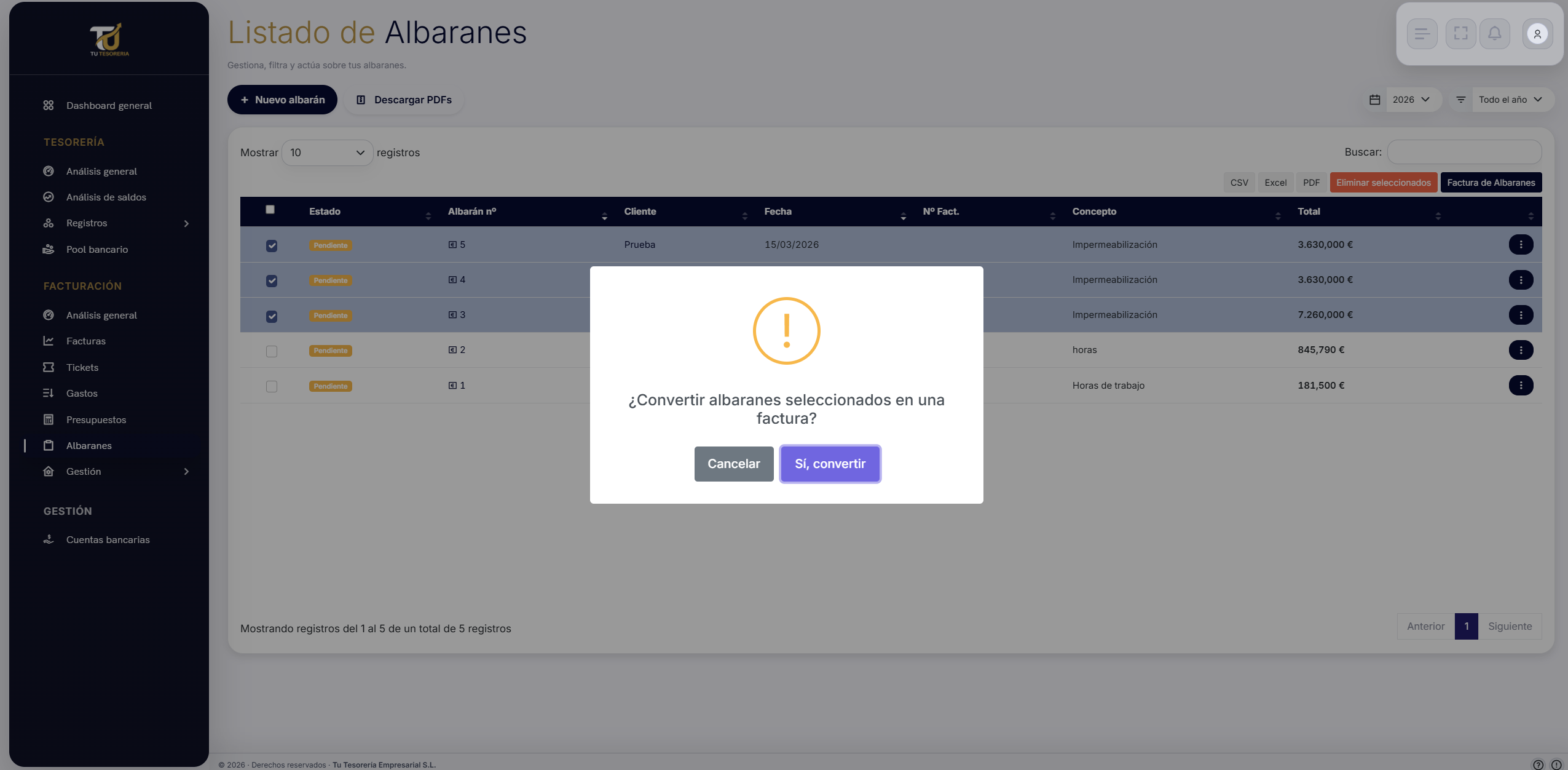Image resolution: width=1568 pixels, height=770 pixels.
Task: Click the calendar icon beside 2026
Action: 1375,100
